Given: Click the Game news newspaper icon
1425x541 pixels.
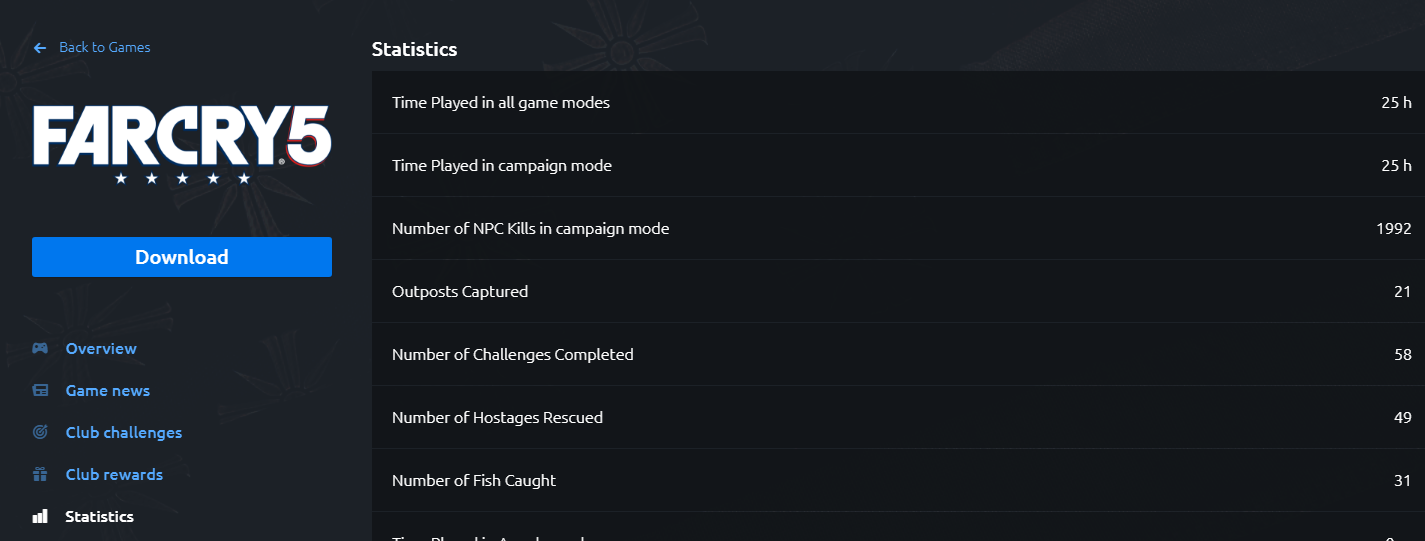Looking at the screenshot, I should point(40,390).
